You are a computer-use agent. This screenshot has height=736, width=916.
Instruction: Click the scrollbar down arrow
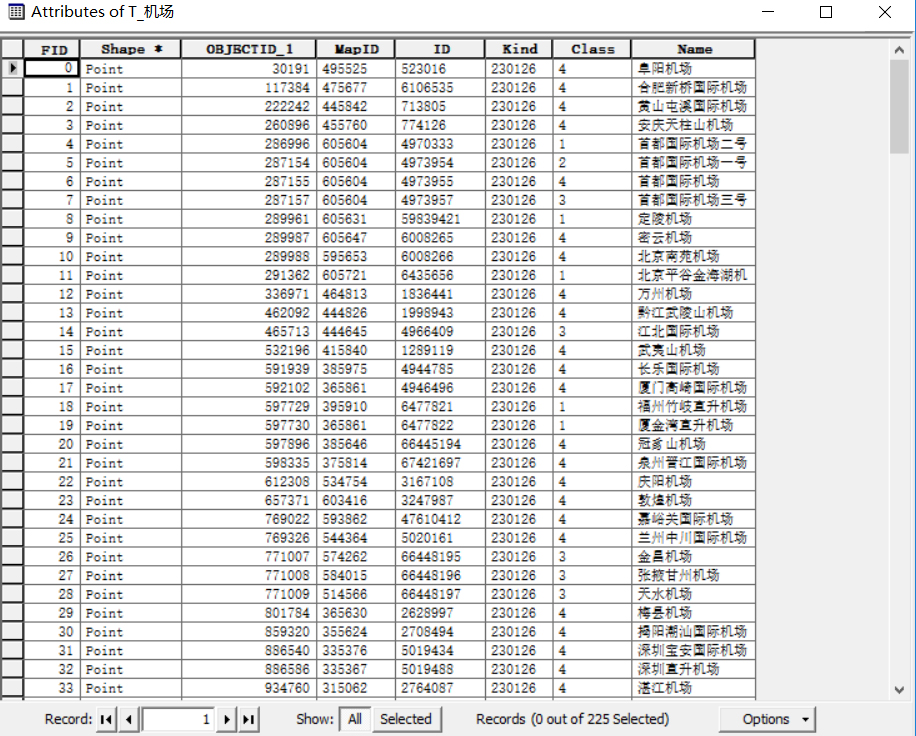point(898,689)
